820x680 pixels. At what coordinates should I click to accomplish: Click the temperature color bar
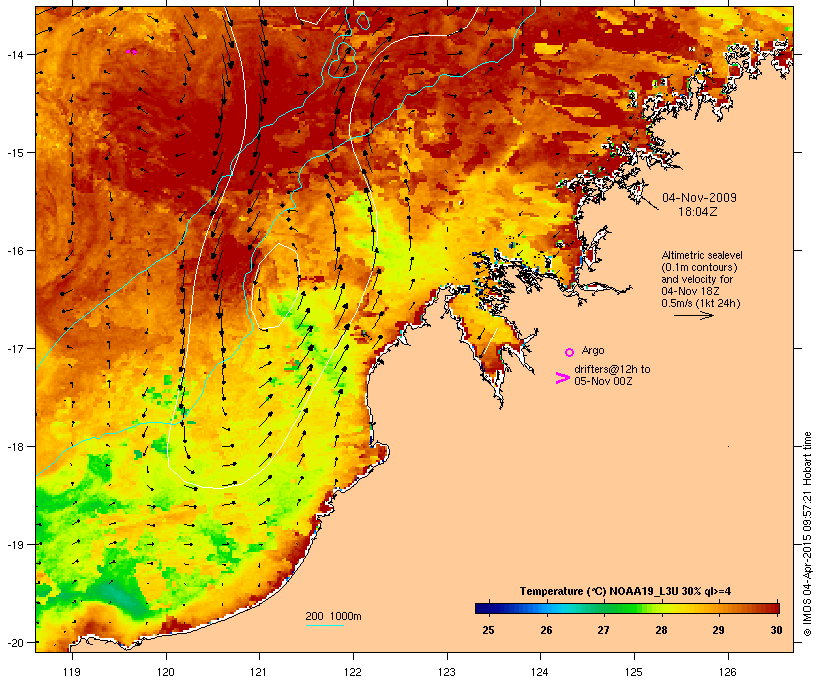coord(627,608)
